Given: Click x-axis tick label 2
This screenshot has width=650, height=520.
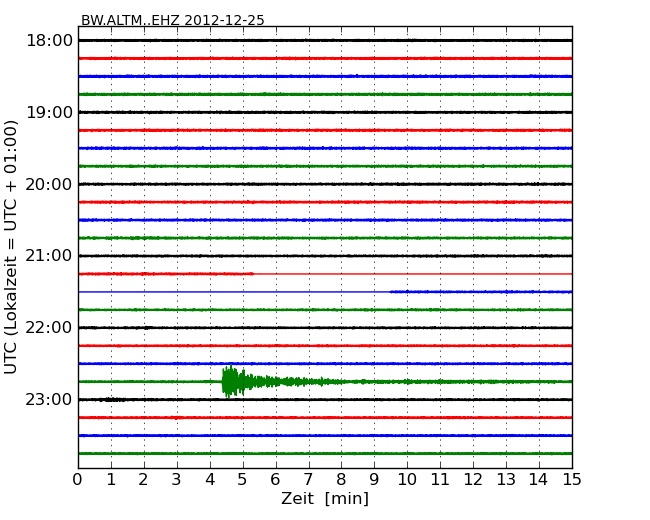Looking at the screenshot, I should 144,479.
